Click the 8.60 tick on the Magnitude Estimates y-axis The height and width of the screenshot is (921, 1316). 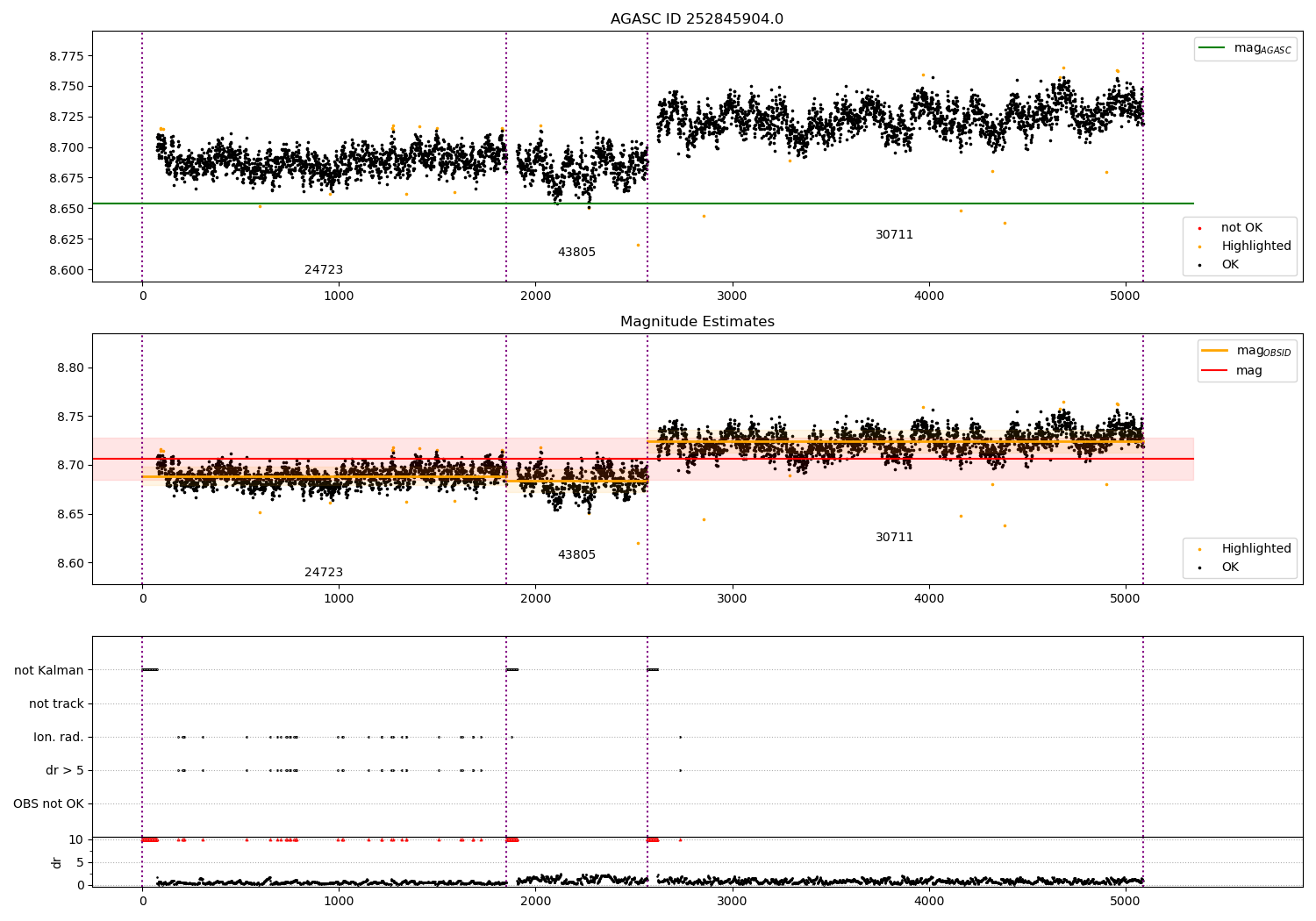pyautogui.click(x=70, y=563)
